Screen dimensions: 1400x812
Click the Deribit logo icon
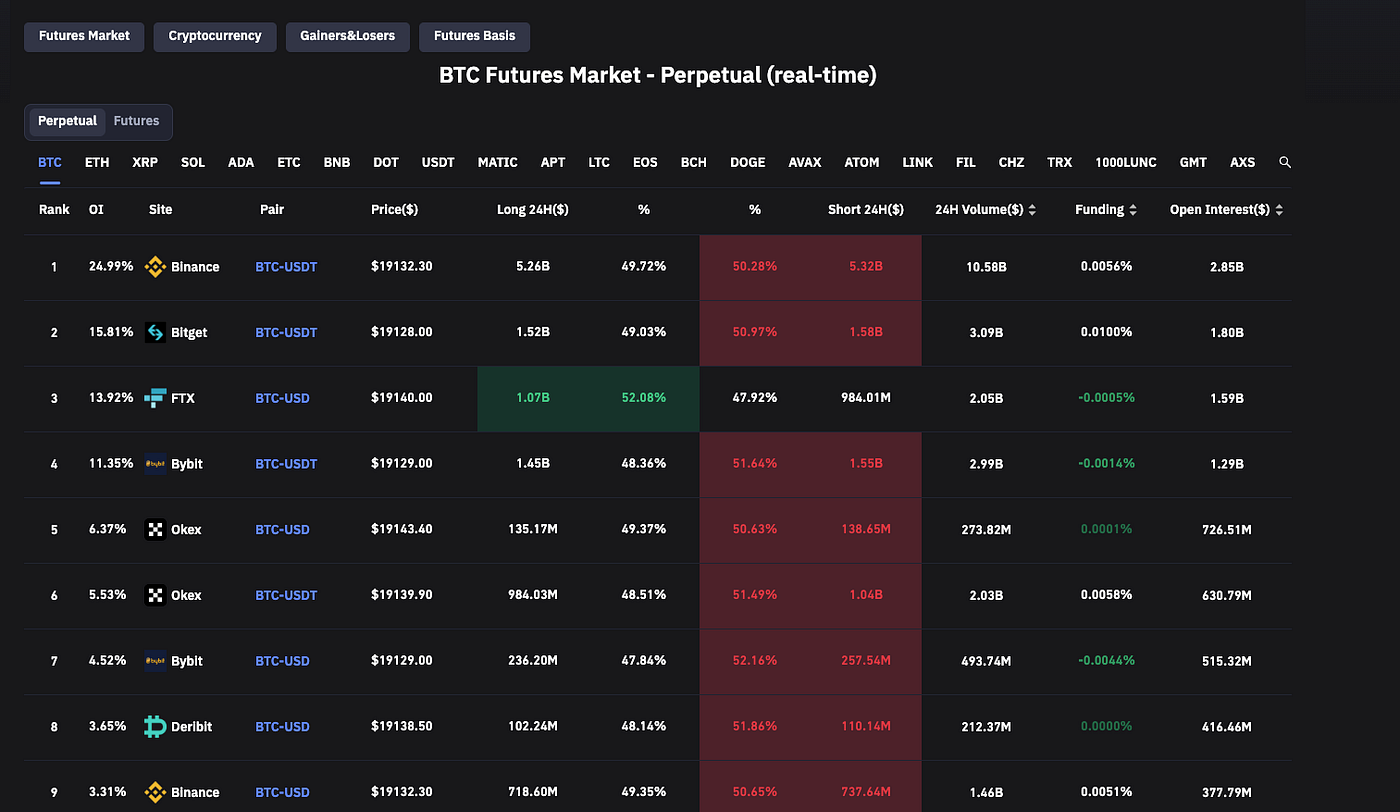(x=155, y=727)
